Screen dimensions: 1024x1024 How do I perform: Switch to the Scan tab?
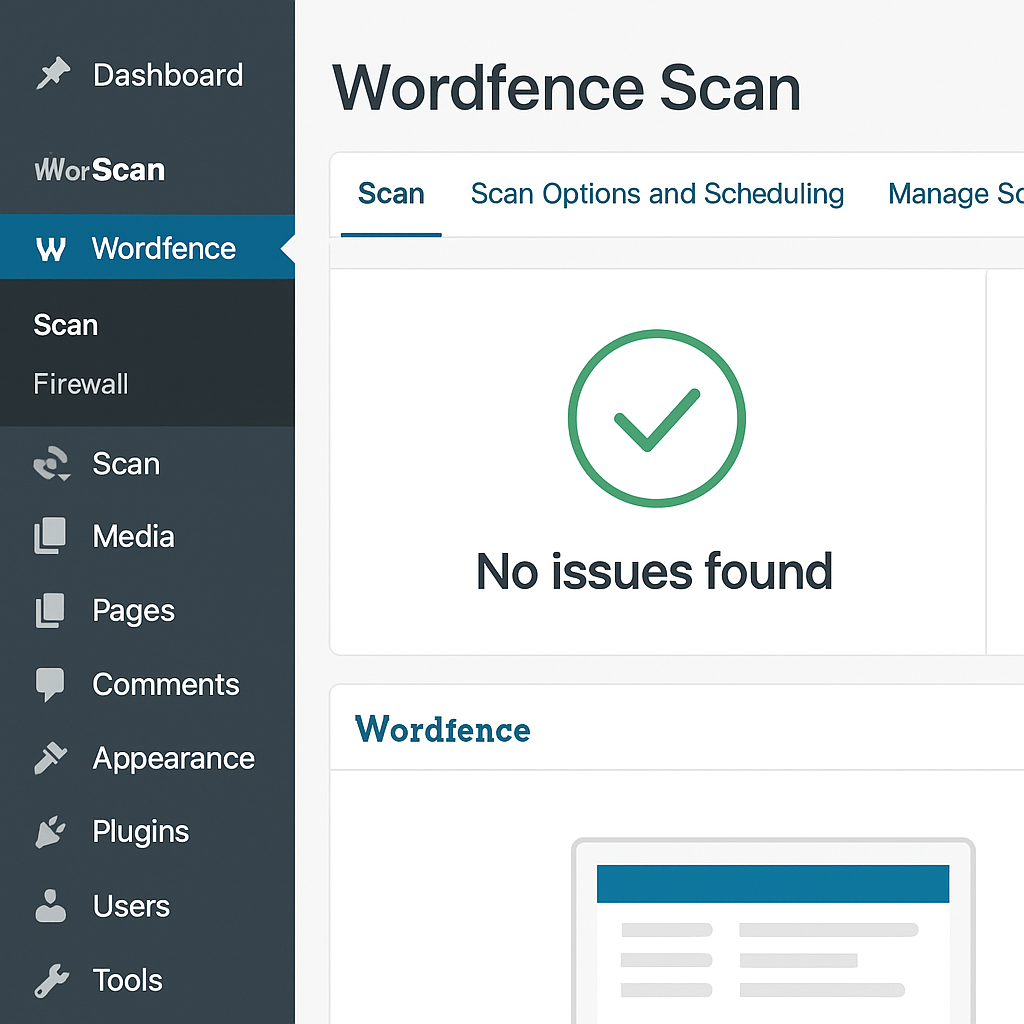tap(391, 194)
